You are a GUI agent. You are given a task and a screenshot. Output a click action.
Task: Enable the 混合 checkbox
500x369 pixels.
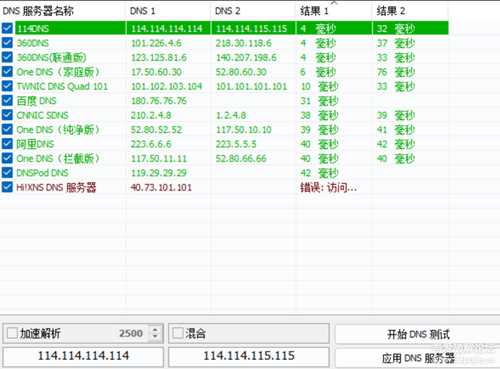pyautogui.click(x=178, y=333)
